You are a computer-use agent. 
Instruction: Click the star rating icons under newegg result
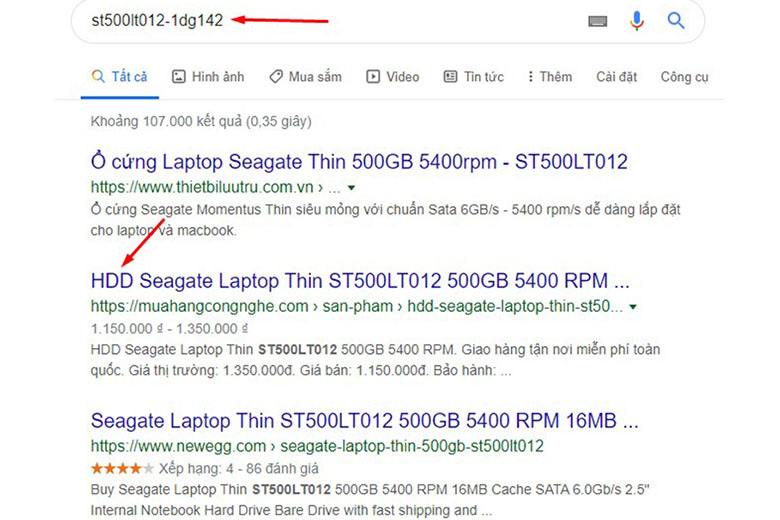pos(122,468)
